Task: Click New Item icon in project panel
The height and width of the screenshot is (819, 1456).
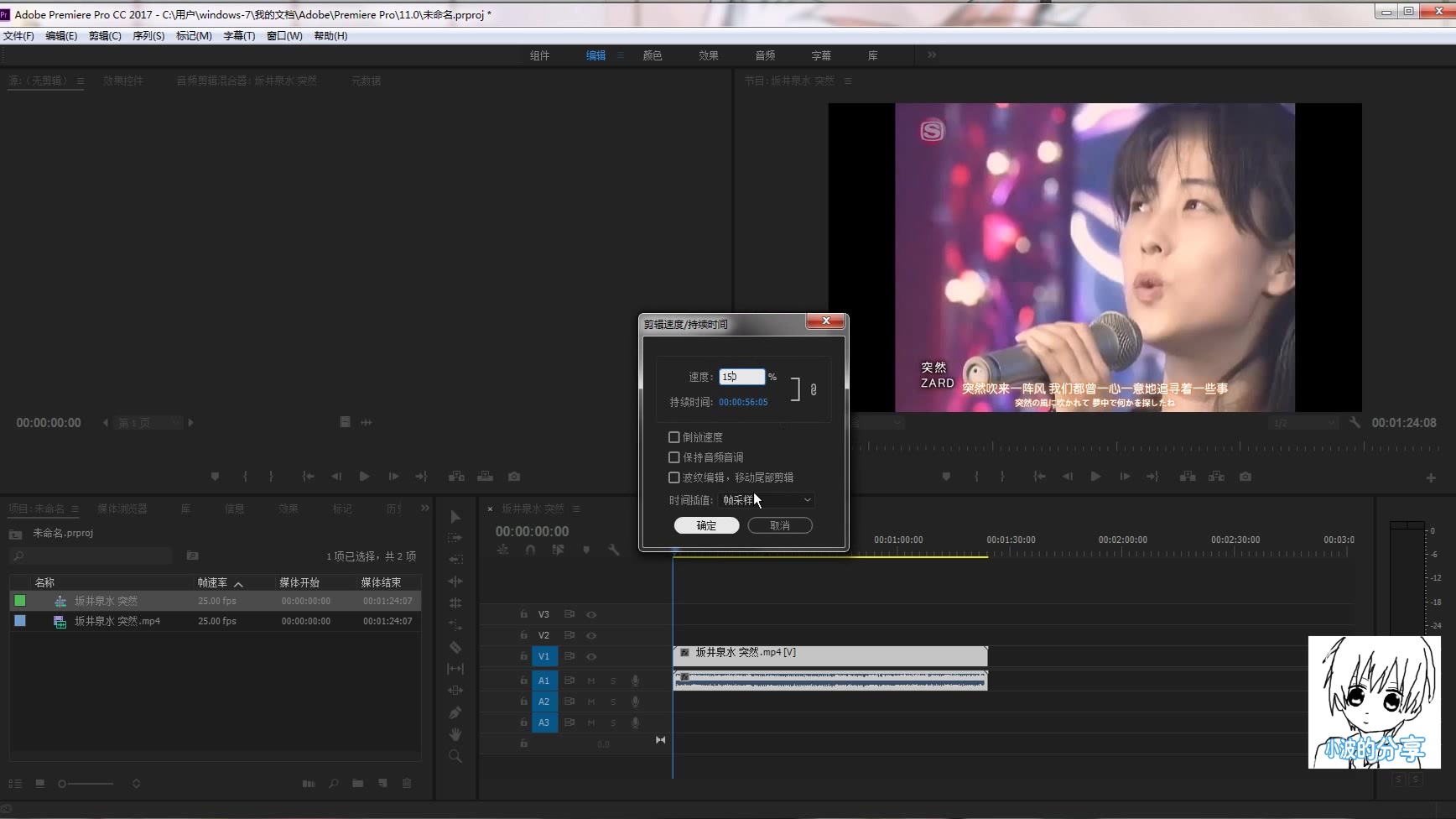Action: pos(382,783)
